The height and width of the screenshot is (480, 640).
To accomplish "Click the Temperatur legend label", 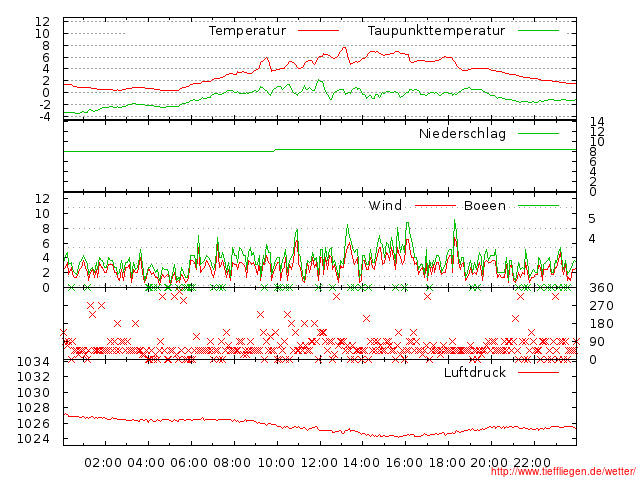I will pyautogui.click(x=248, y=31).
